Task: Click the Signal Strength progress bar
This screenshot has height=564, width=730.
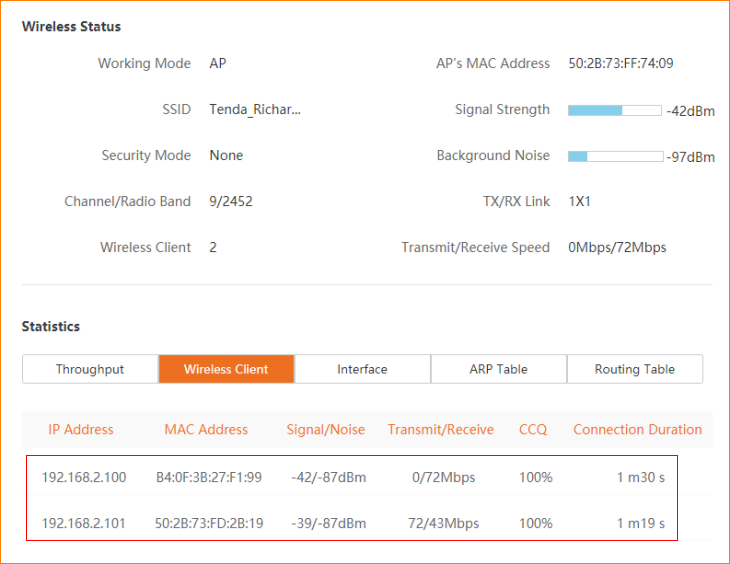Action: 614,110
